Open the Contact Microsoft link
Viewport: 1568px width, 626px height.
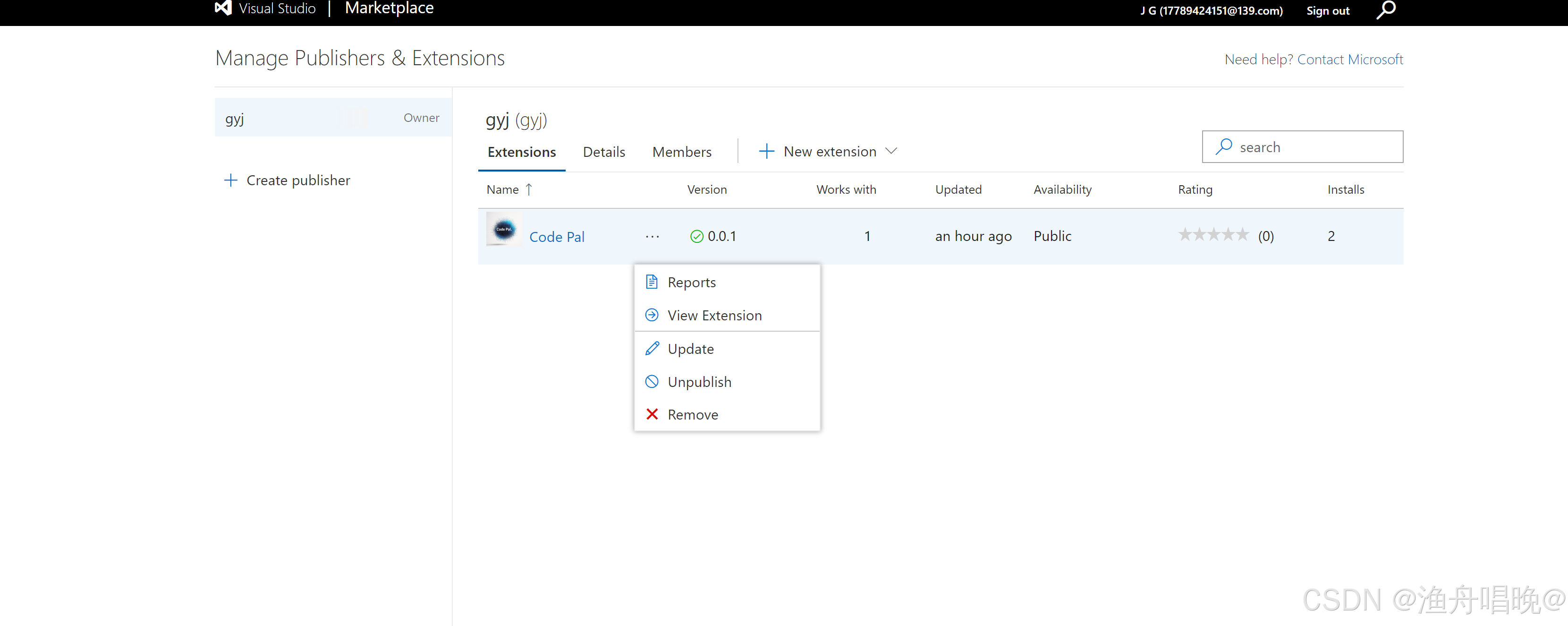pyautogui.click(x=1349, y=59)
